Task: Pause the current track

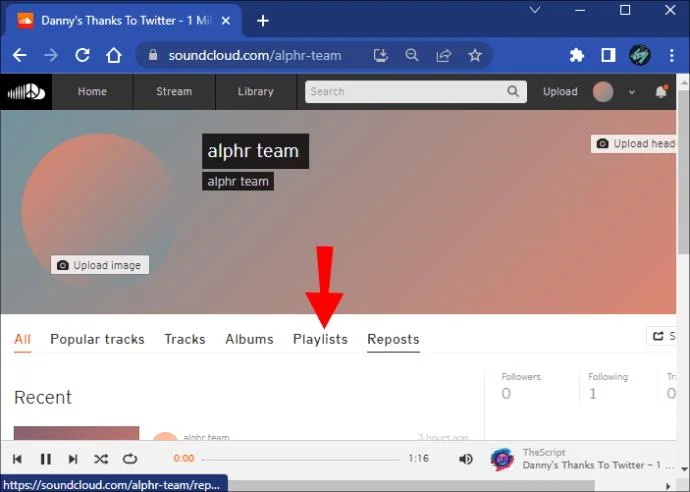Action: [x=46, y=459]
